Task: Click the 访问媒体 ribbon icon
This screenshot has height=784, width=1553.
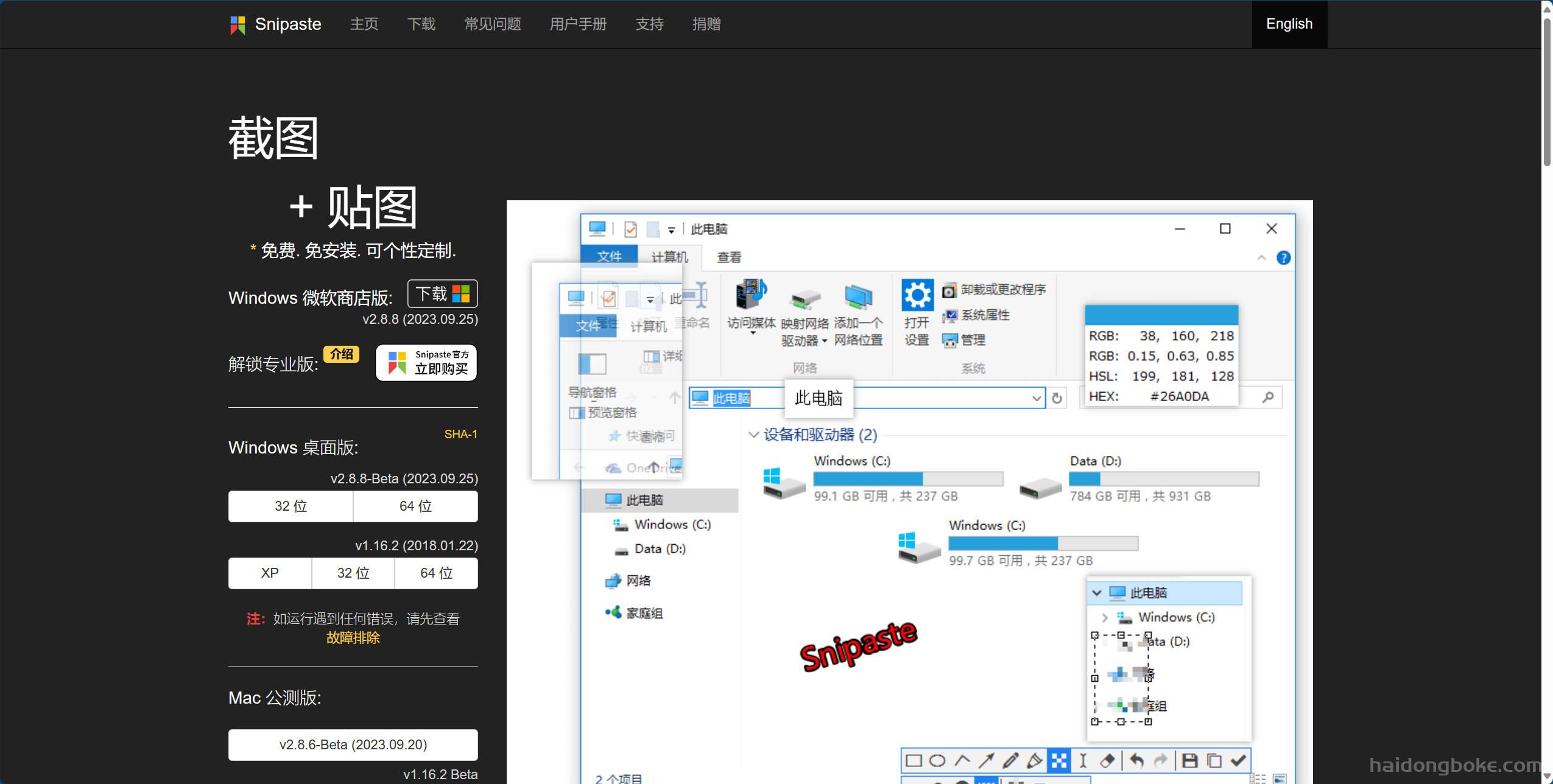Action: pyautogui.click(x=751, y=295)
